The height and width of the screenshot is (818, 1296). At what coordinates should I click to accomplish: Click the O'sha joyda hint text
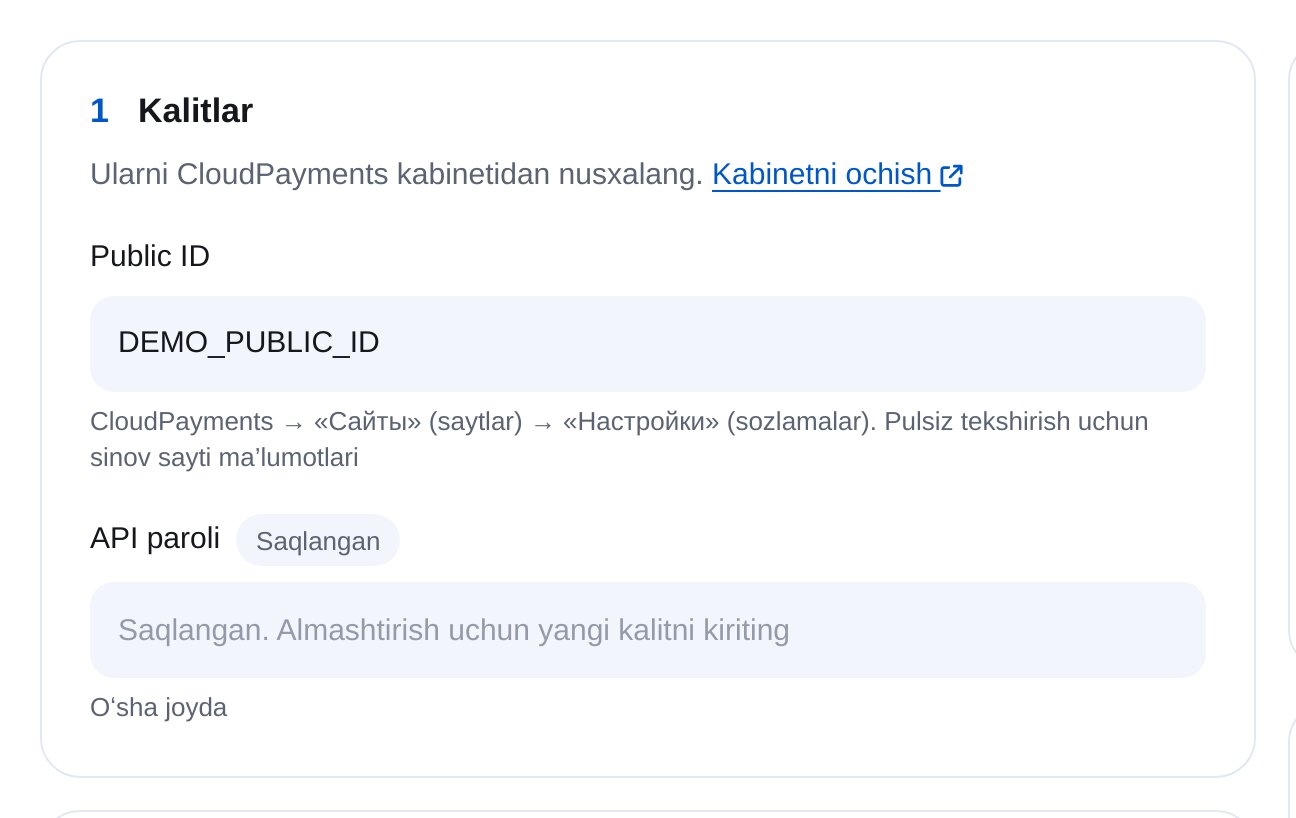(159, 708)
